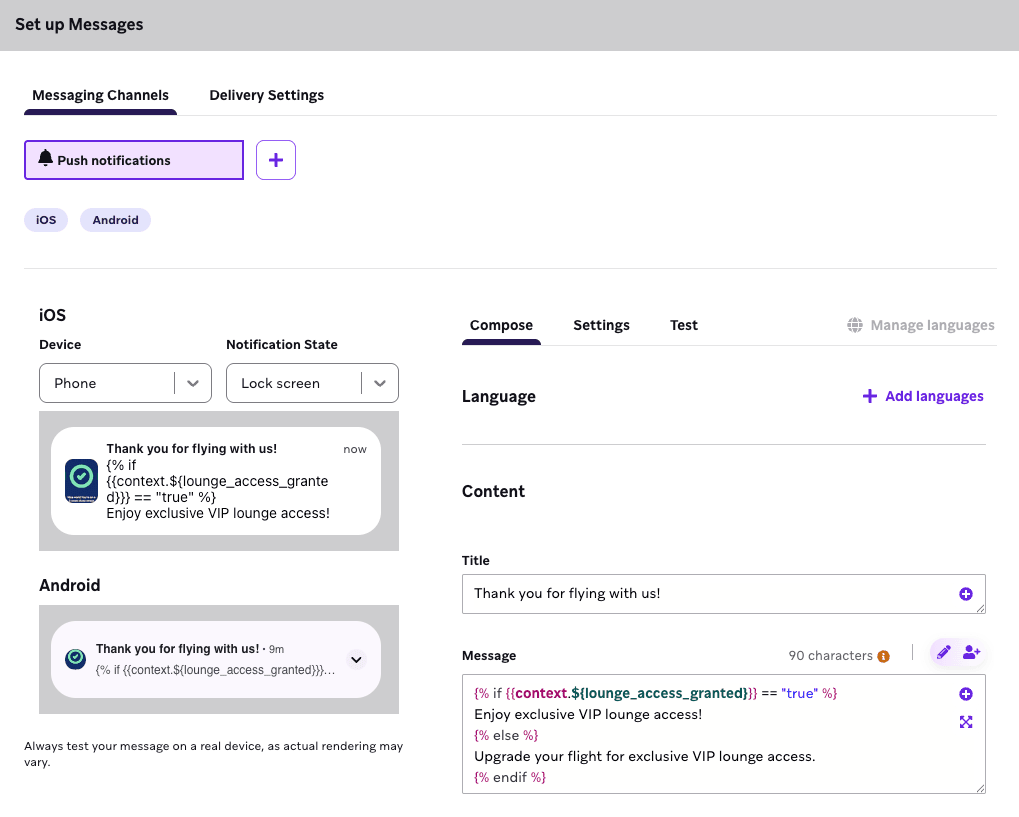
Task: Expand the Message editor to fullscreen
Action: pyautogui.click(x=966, y=722)
